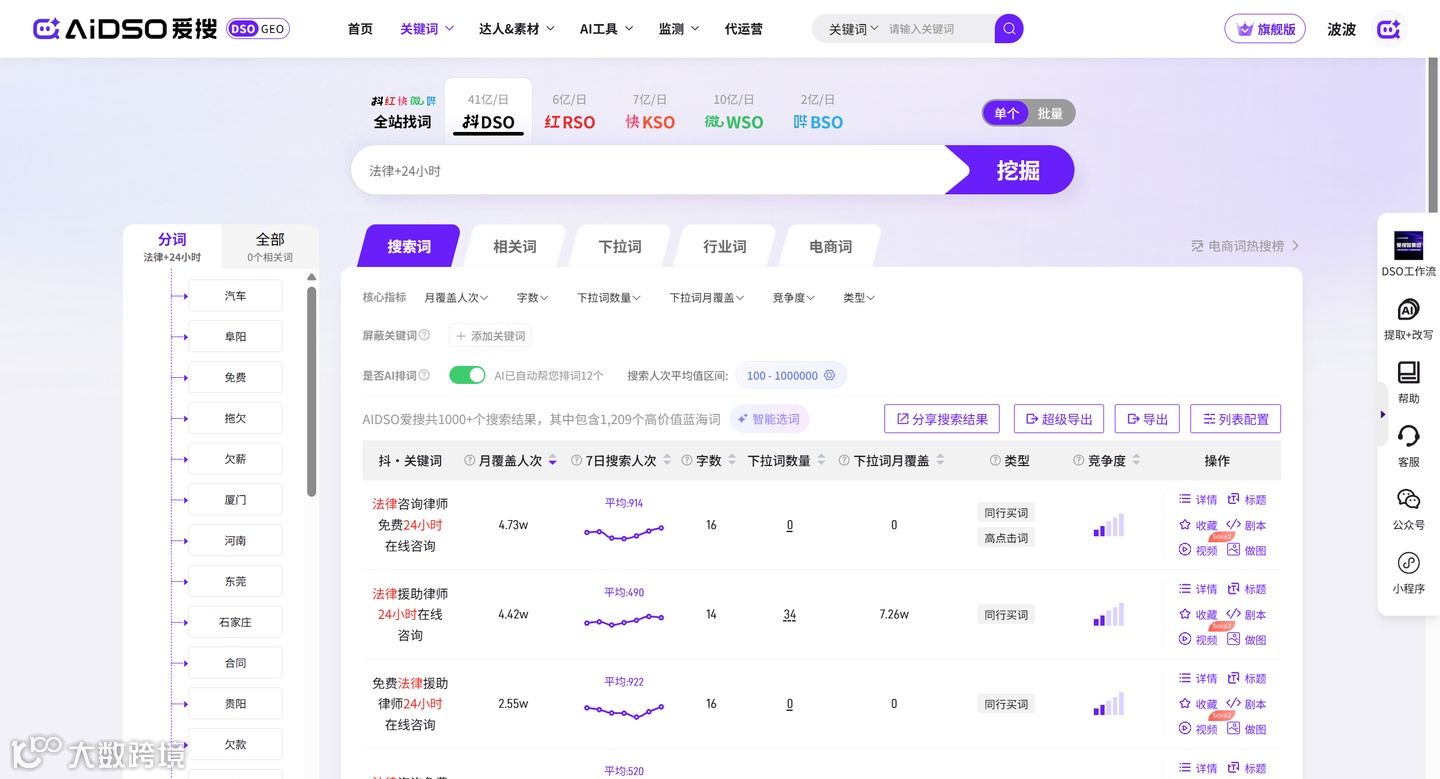This screenshot has height=779, width=1440.
Task: Generate 视频 for the 4.73w keyword row
Action: click(1198, 550)
